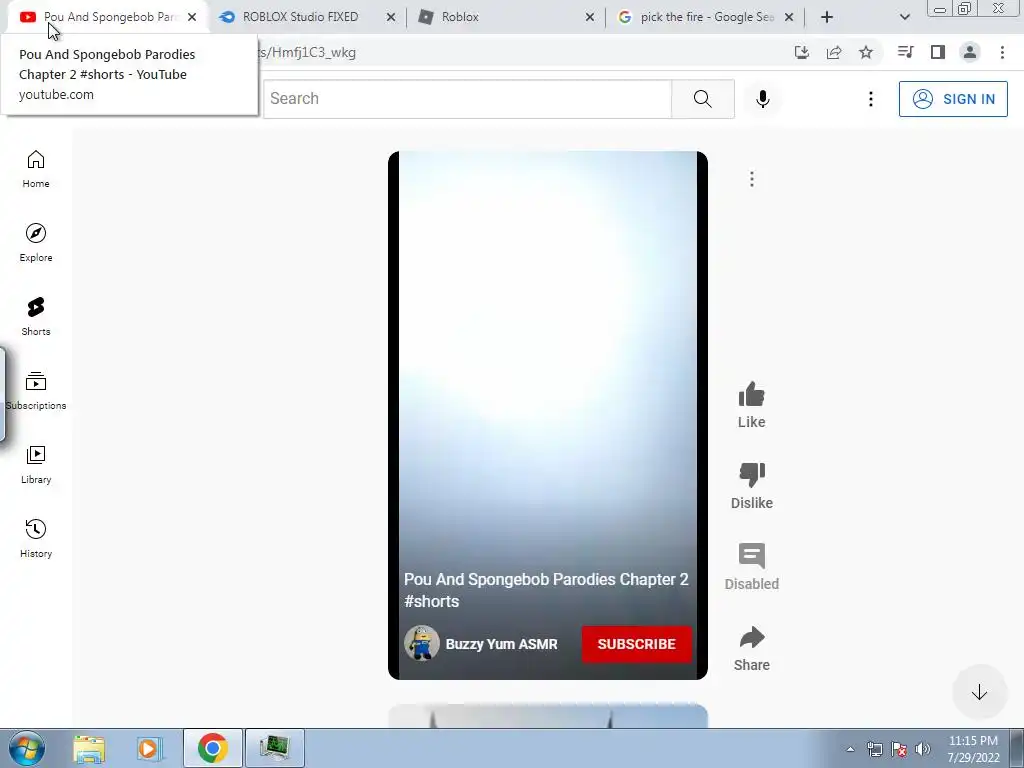
Task: Open YouTube settings three-dot menu
Action: 871,99
